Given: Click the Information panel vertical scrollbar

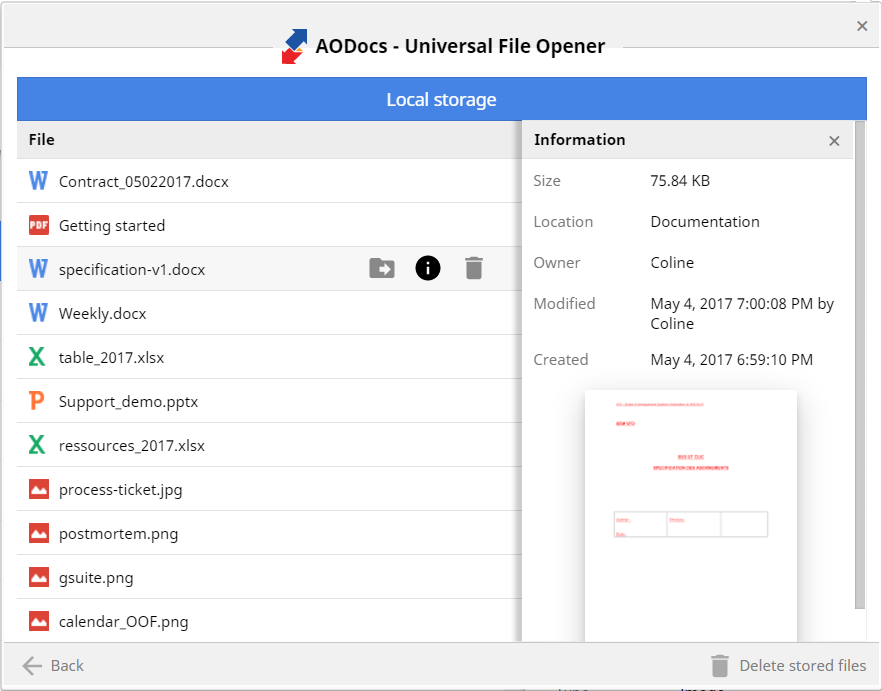Looking at the screenshot, I should (860, 365).
